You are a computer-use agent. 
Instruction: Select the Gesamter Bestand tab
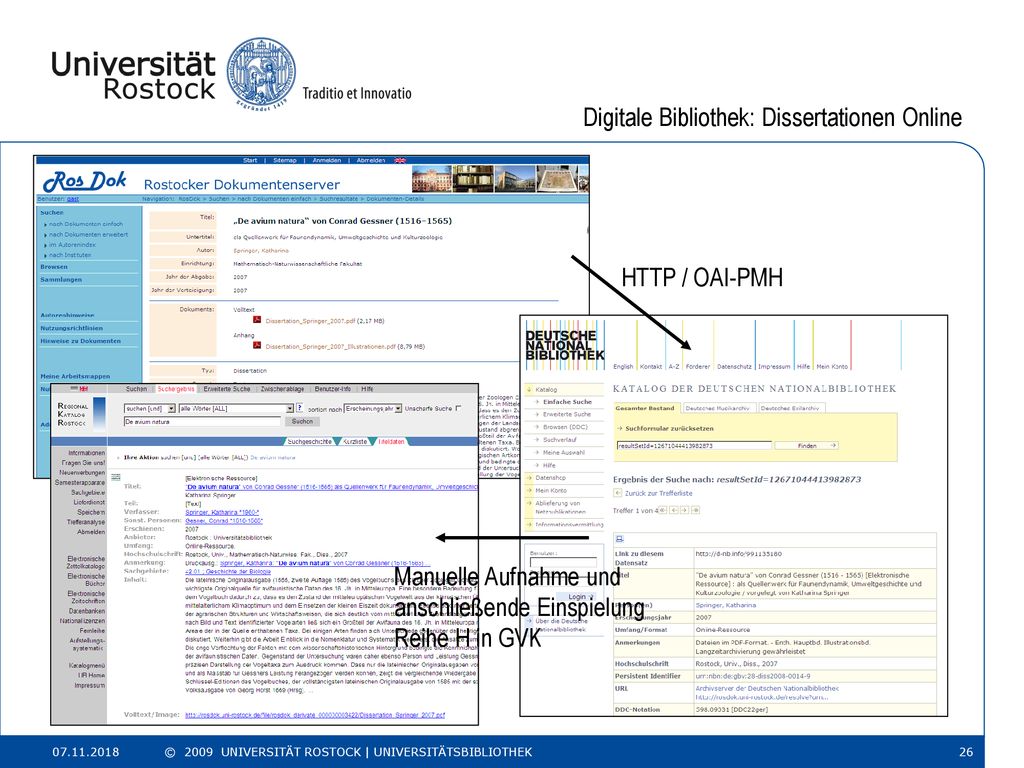pyautogui.click(x=645, y=408)
